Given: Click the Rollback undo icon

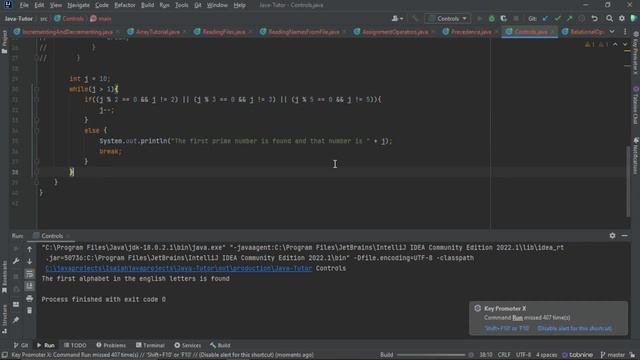Looking at the screenshot, I should tap(594, 19).
